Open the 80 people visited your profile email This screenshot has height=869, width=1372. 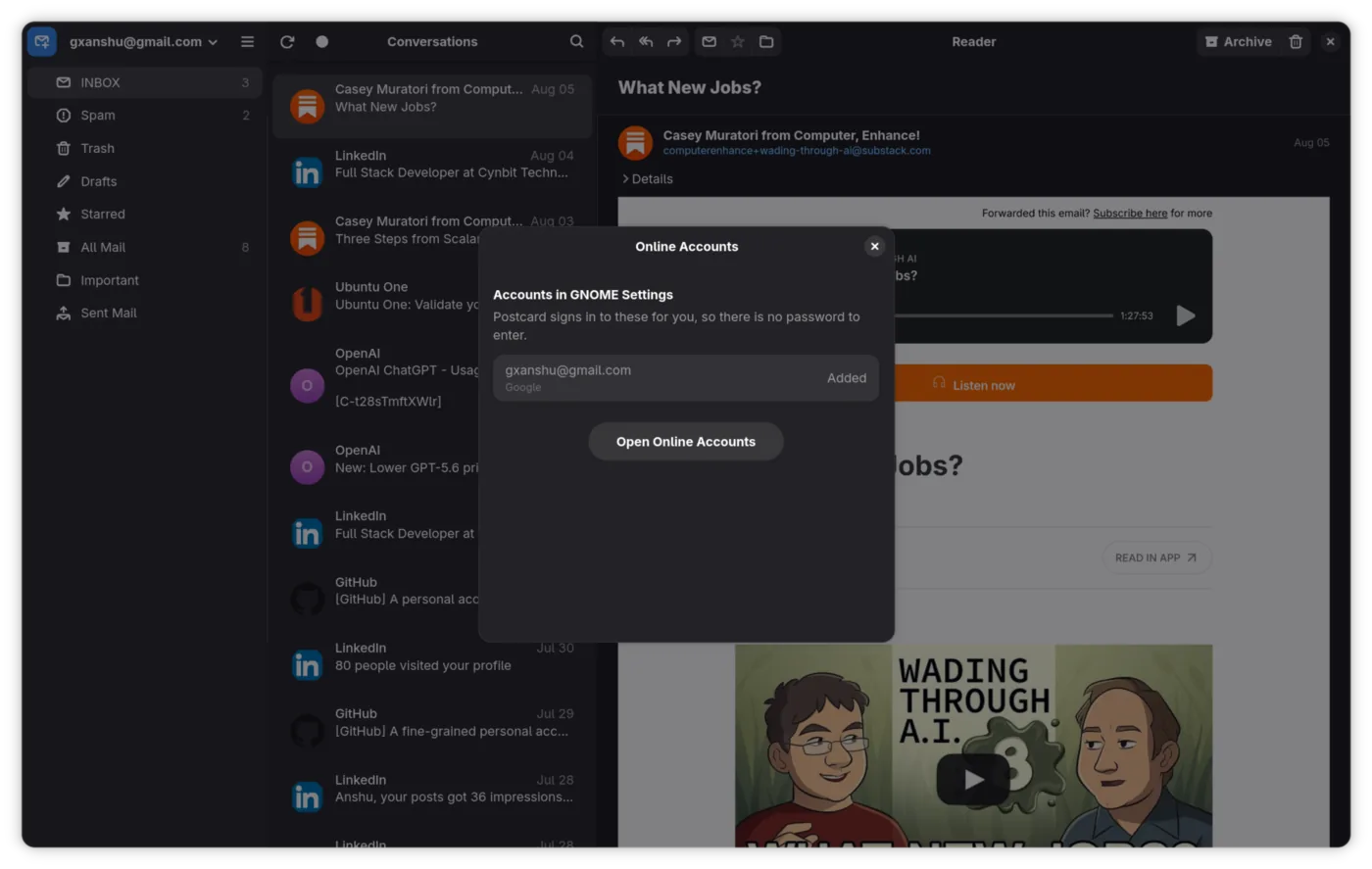pyautogui.click(x=433, y=664)
